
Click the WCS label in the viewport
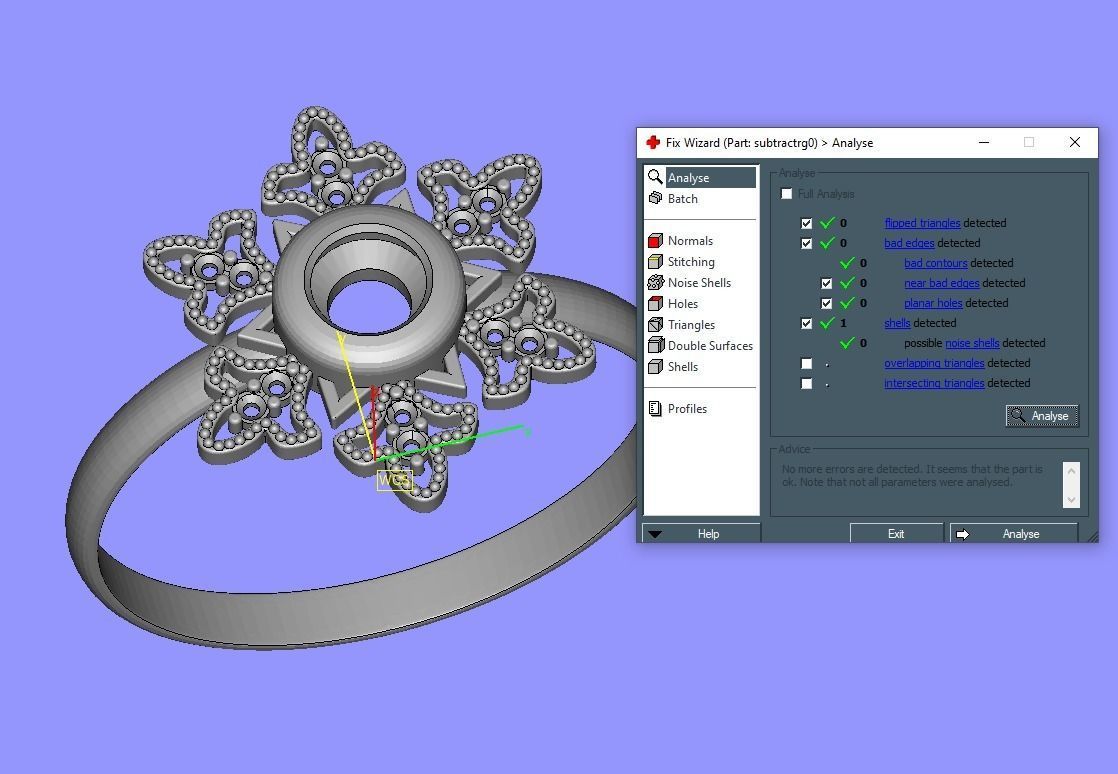point(394,480)
